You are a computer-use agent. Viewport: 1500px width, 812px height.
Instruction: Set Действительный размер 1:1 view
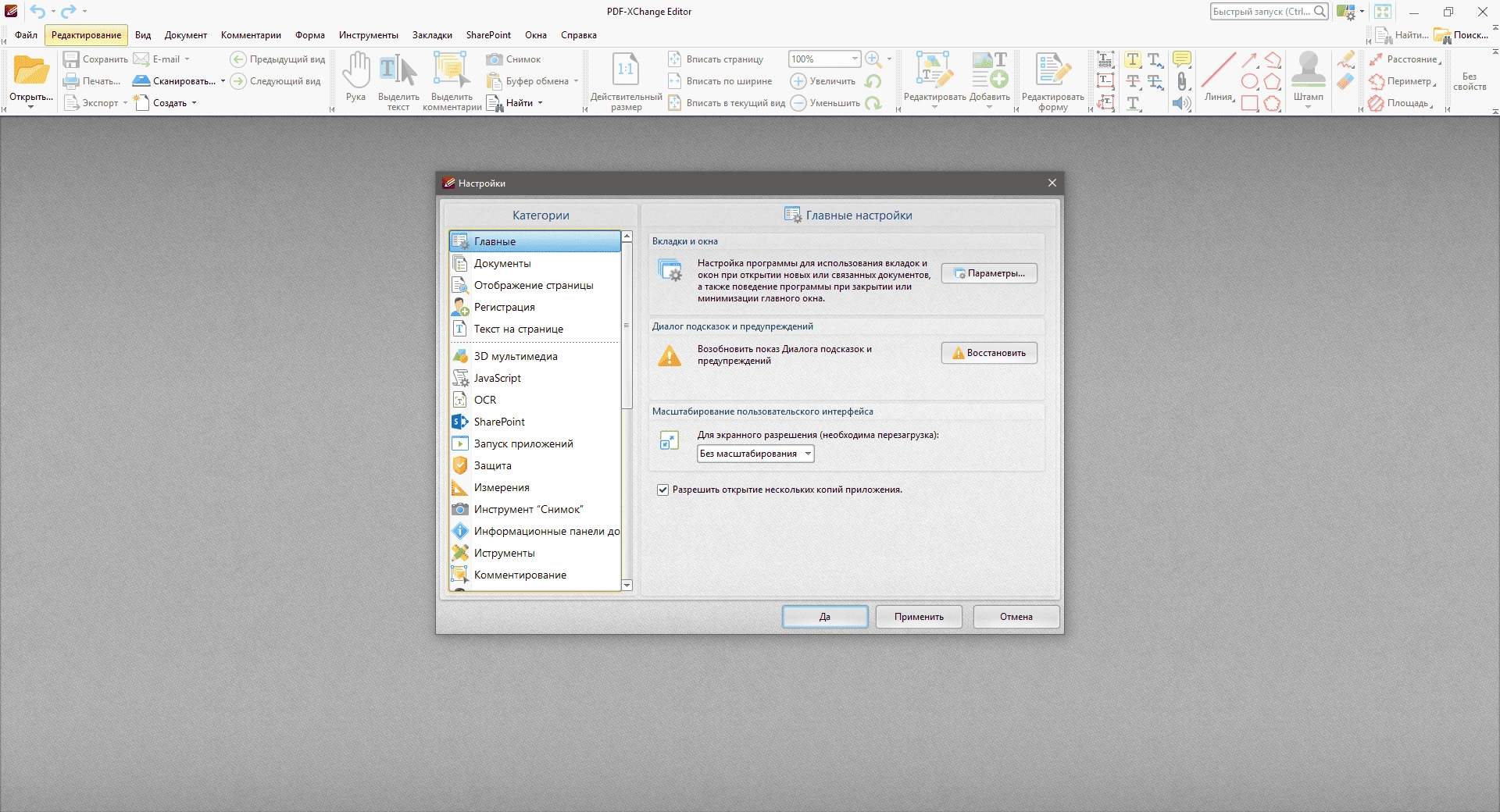(626, 82)
